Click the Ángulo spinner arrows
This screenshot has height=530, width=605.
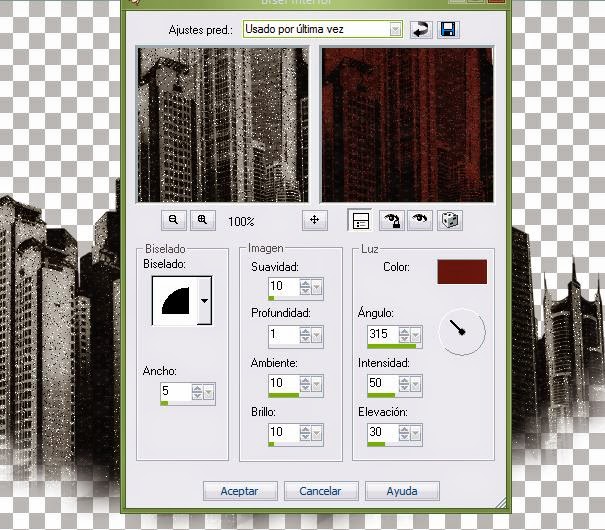click(x=404, y=335)
